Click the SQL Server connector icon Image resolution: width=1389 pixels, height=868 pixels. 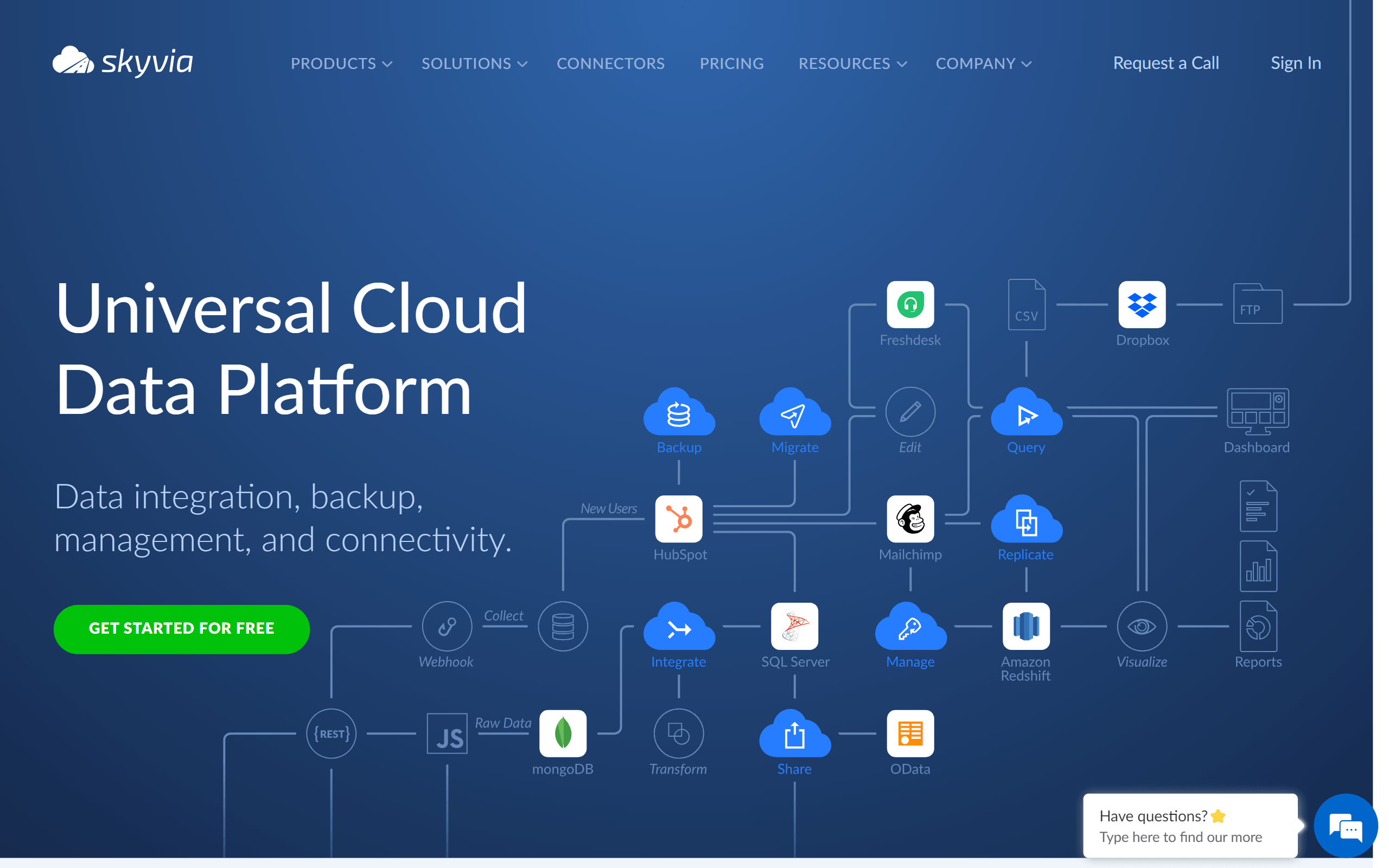pyautogui.click(x=795, y=626)
